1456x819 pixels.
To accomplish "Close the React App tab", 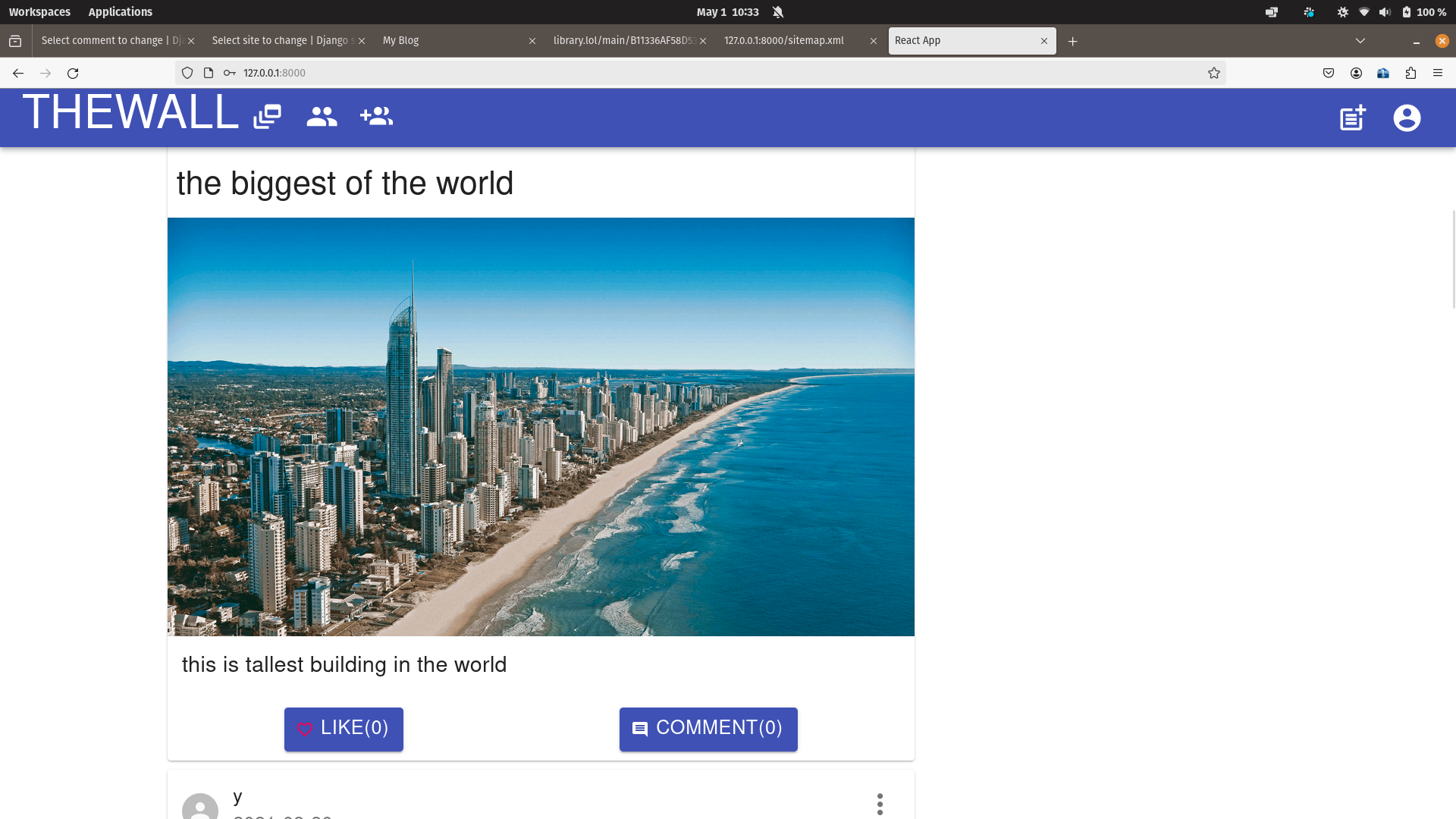I will 1044,41.
